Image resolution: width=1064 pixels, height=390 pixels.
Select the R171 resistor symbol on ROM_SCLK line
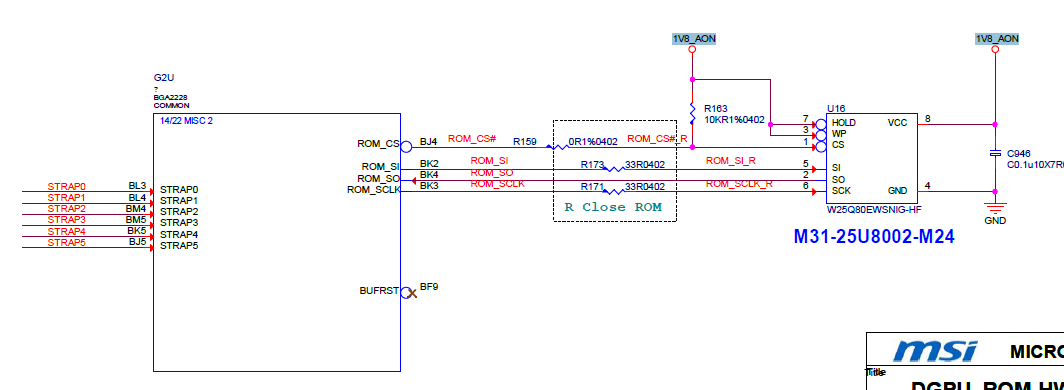[614, 191]
